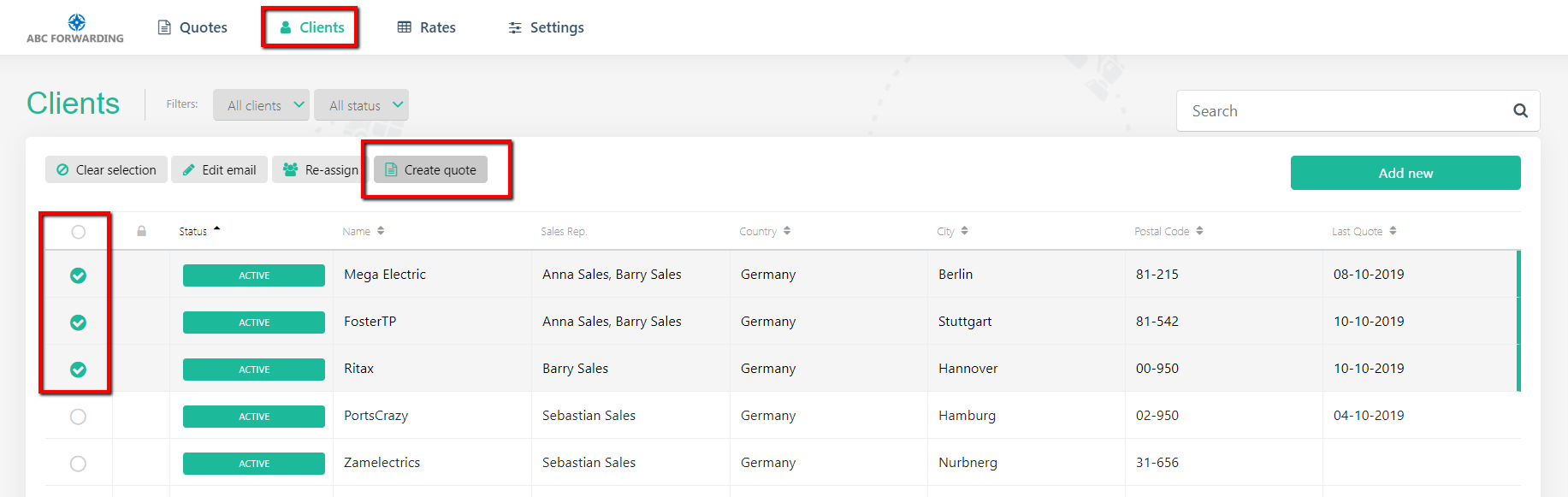This screenshot has width=1568, height=497.
Task: Click the Nurbnerg city cell
Action: click(968, 463)
